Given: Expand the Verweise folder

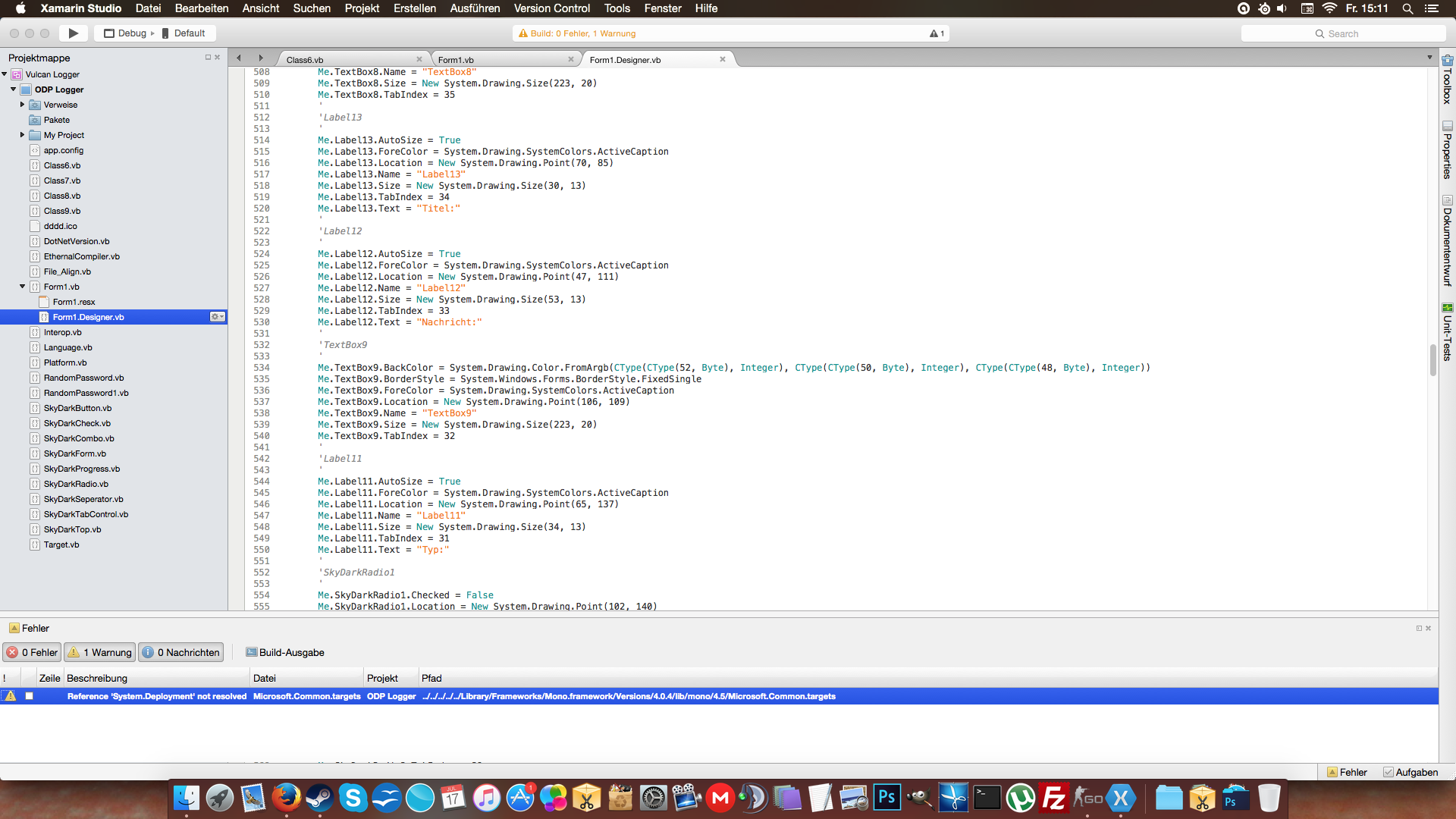Looking at the screenshot, I should click(22, 105).
